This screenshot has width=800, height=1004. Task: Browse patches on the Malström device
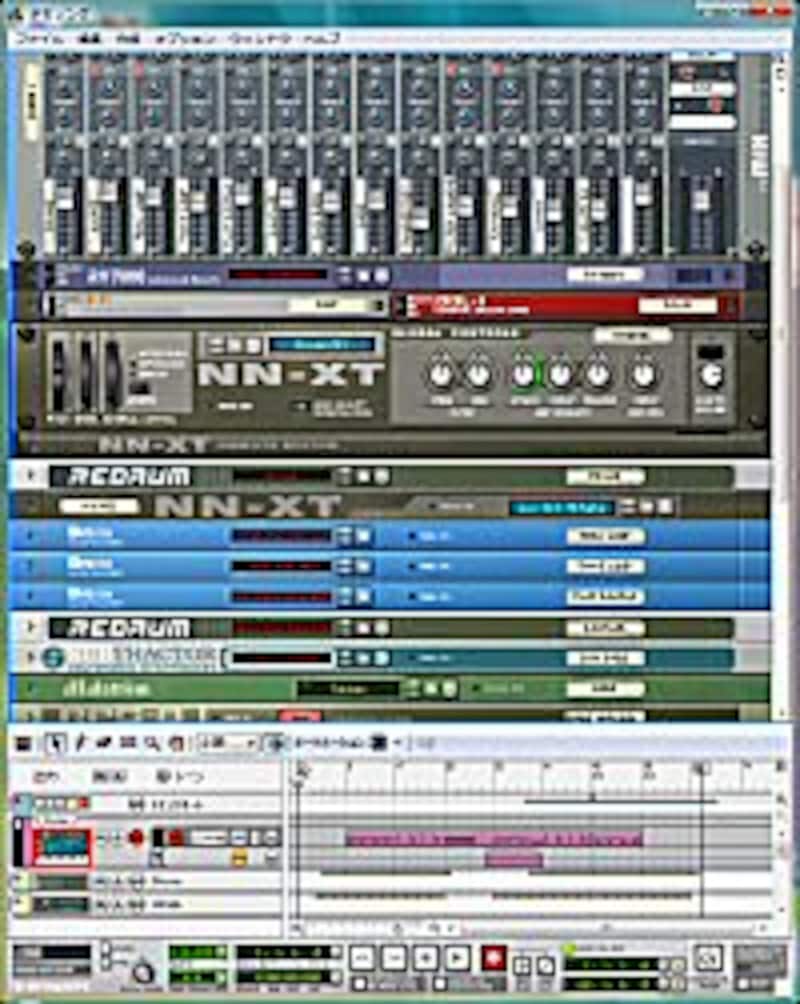[431, 689]
